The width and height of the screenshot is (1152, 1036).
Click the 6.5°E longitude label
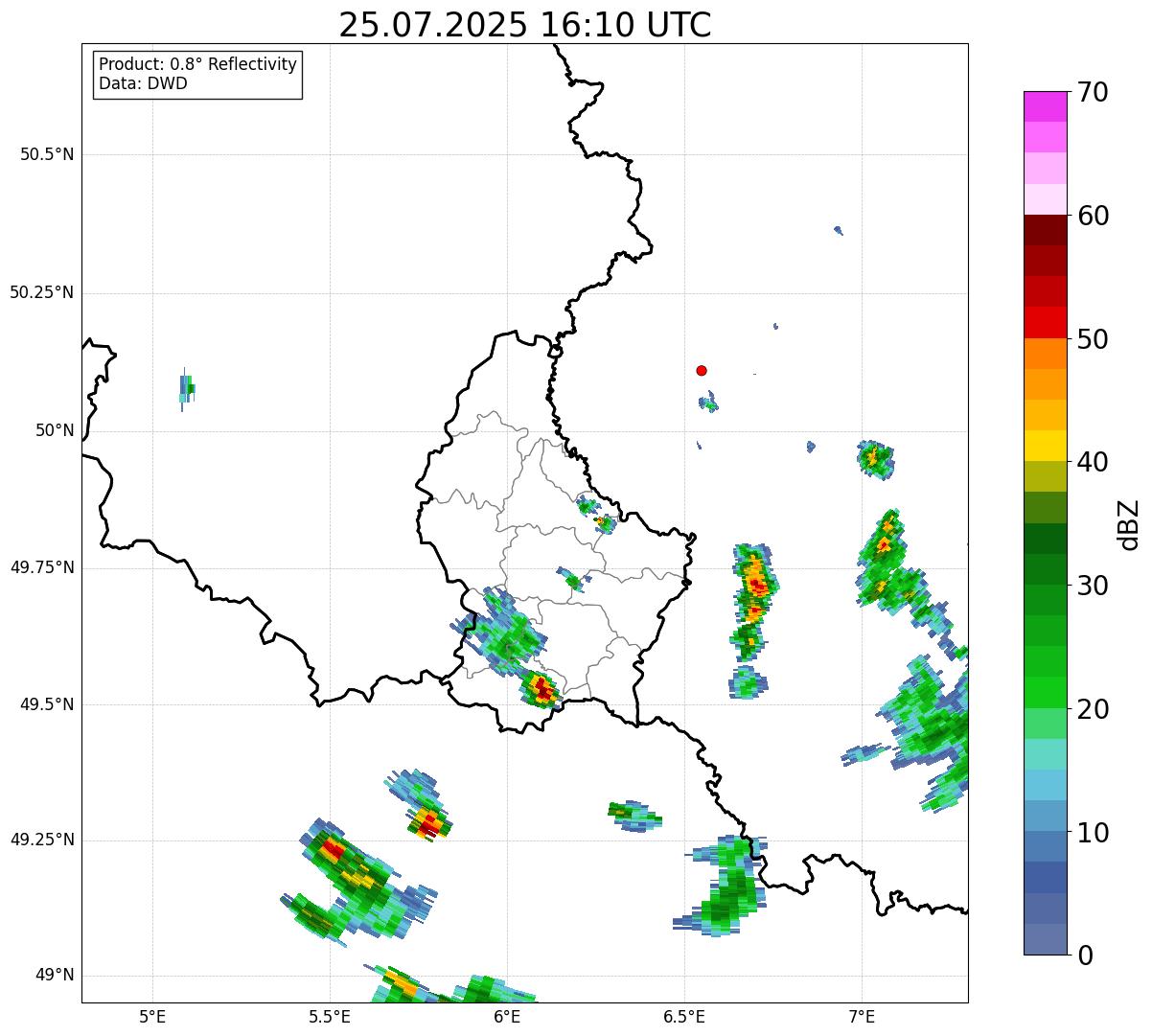(685, 1016)
